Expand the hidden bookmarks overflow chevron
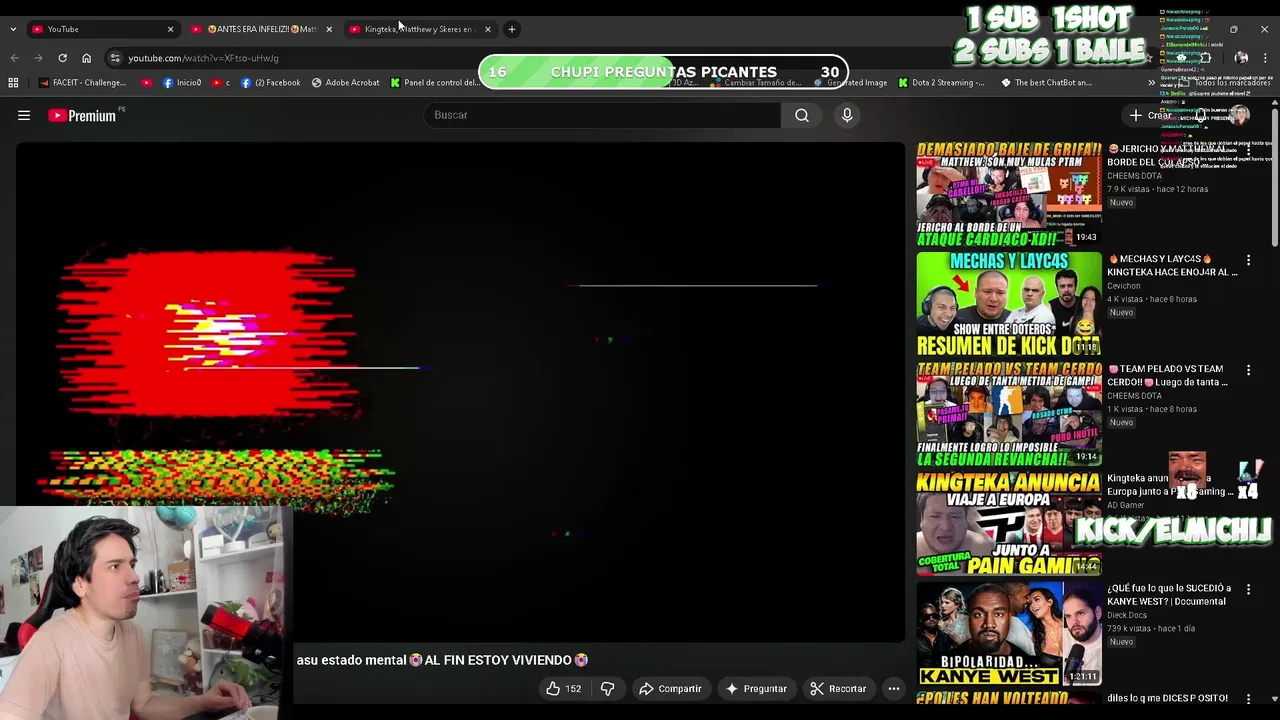This screenshot has width=1280, height=720. 1151,83
